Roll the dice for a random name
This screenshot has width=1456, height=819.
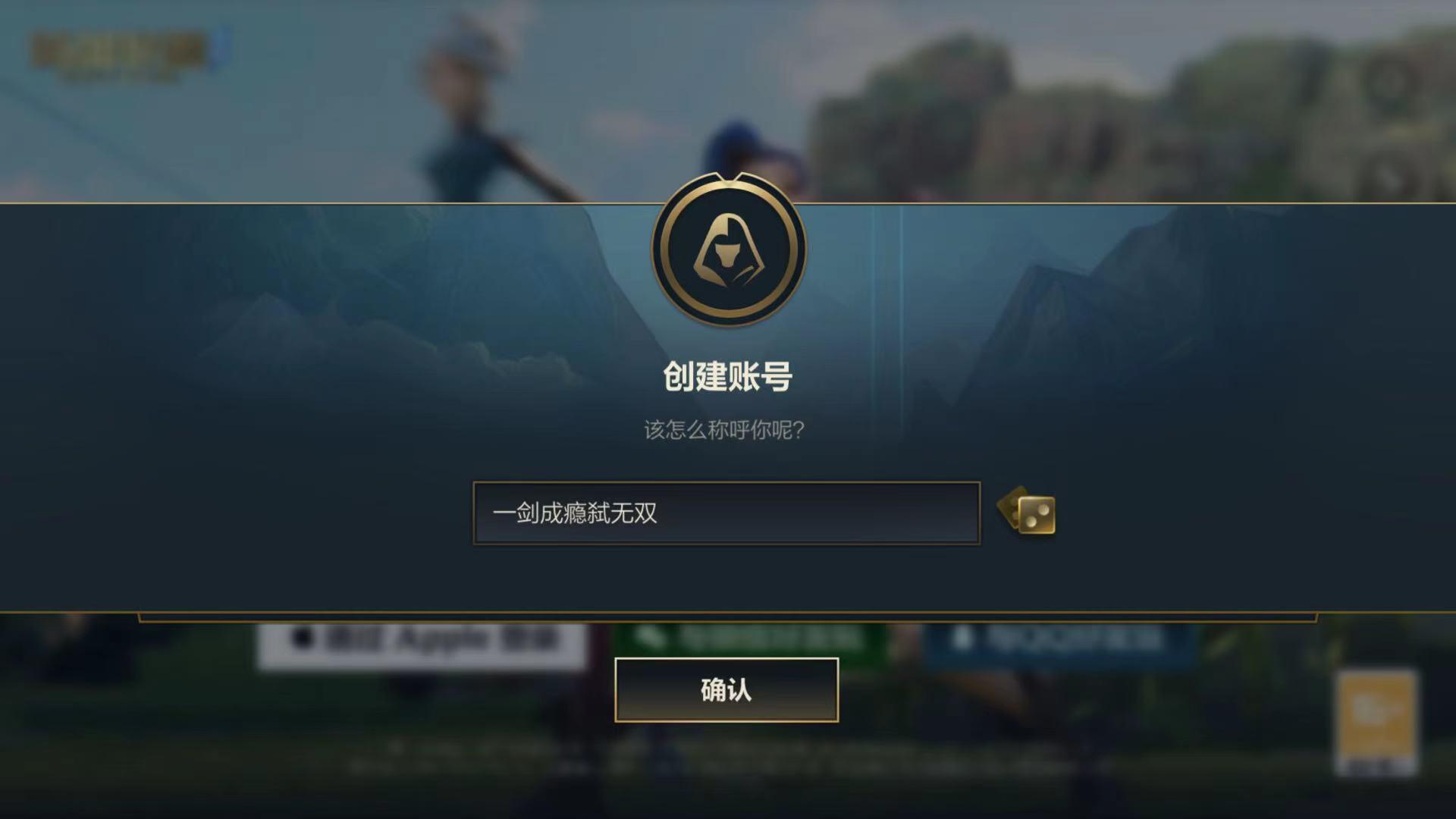click(x=1026, y=510)
